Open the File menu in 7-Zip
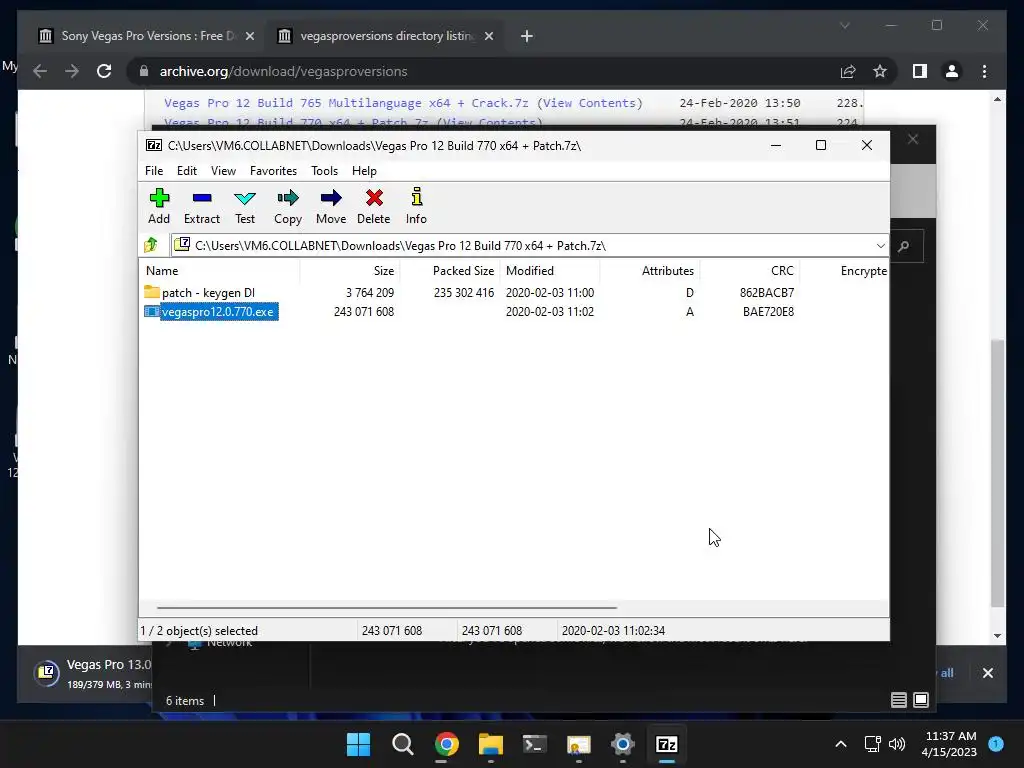Image resolution: width=1024 pixels, height=768 pixels. coord(154,171)
